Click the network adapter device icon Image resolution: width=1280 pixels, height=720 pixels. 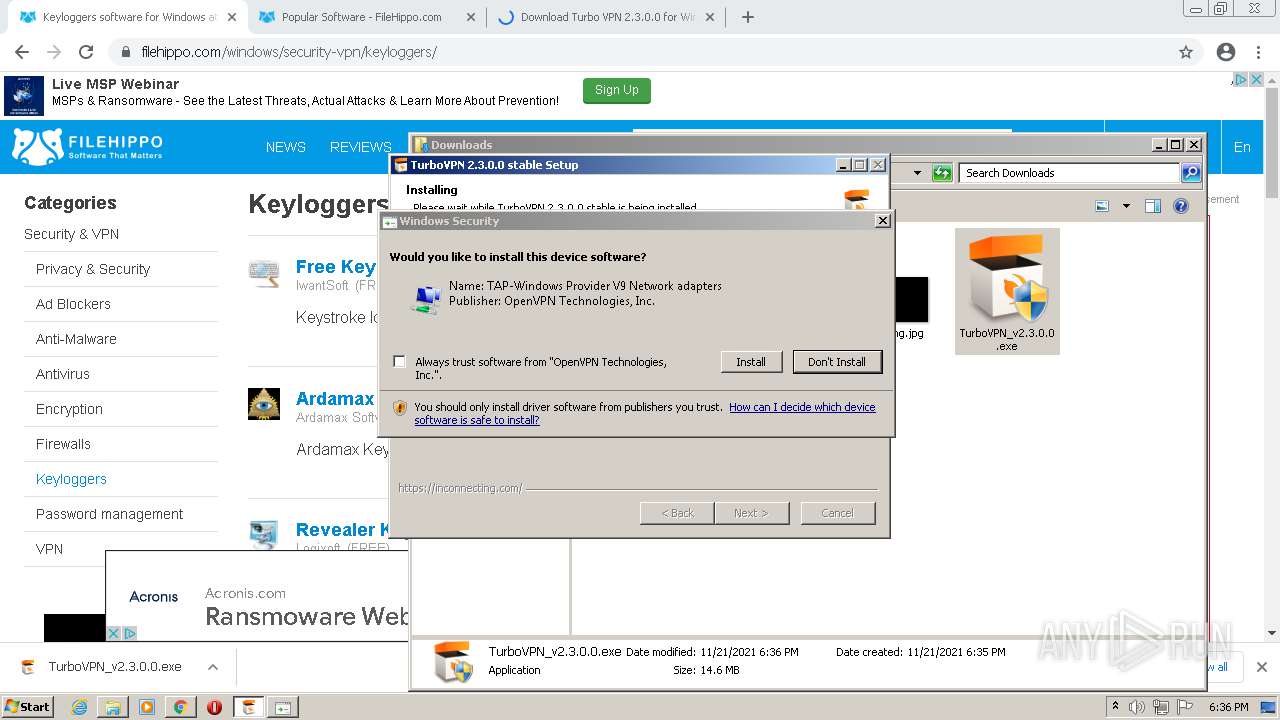tap(427, 298)
